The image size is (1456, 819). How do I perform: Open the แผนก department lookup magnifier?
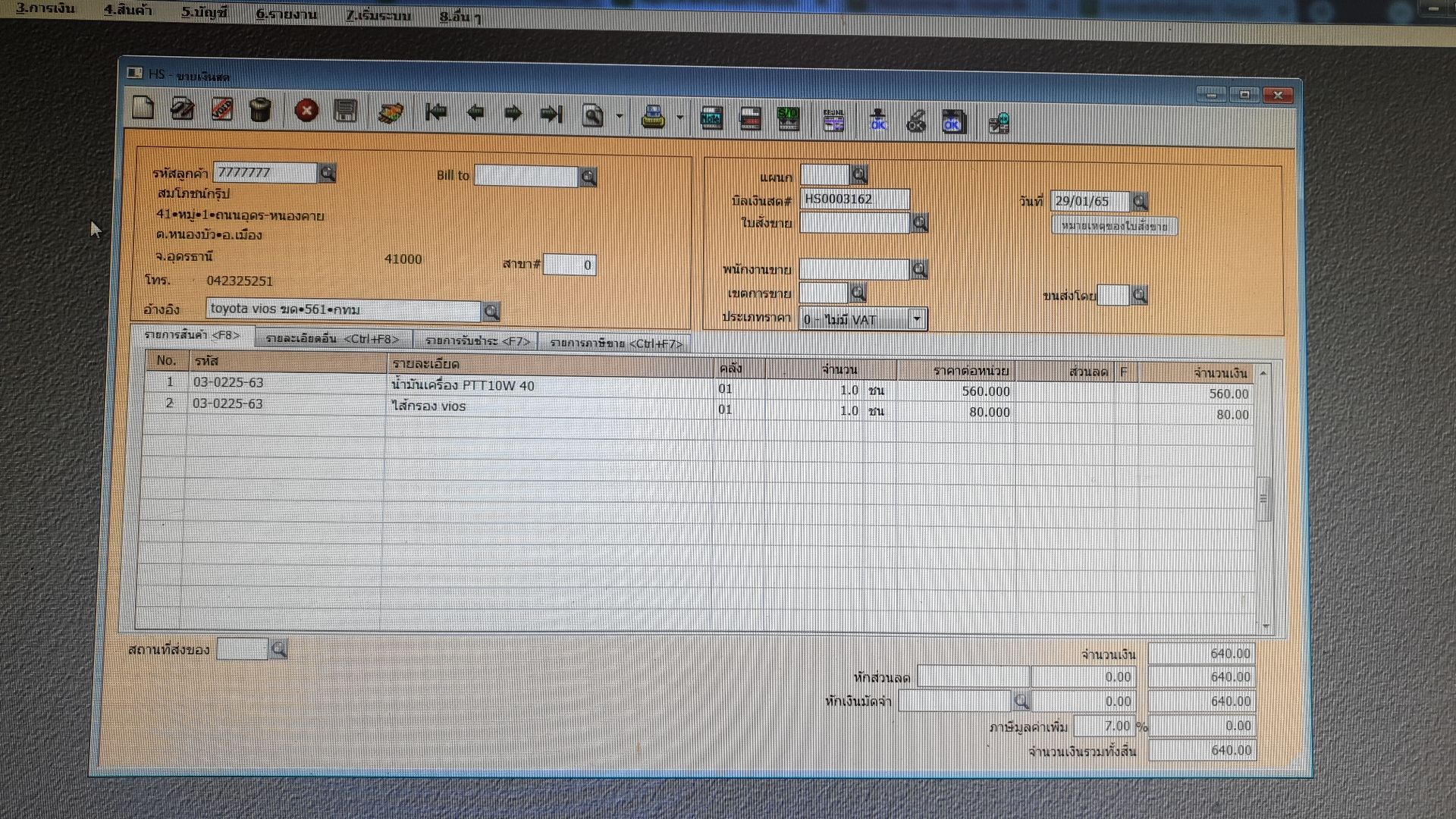click(x=859, y=175)
